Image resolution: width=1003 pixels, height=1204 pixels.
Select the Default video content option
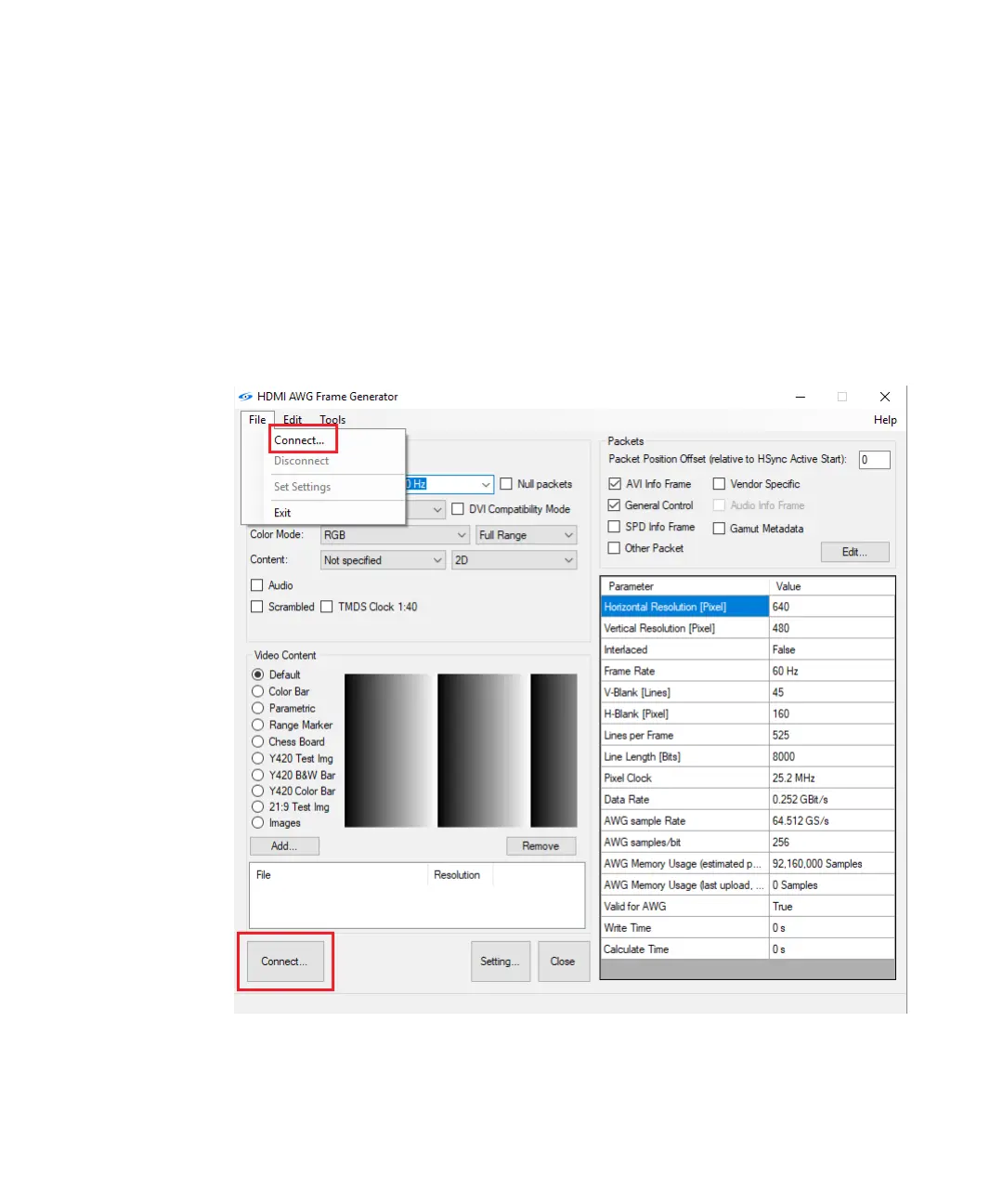[x=258, y=674]
